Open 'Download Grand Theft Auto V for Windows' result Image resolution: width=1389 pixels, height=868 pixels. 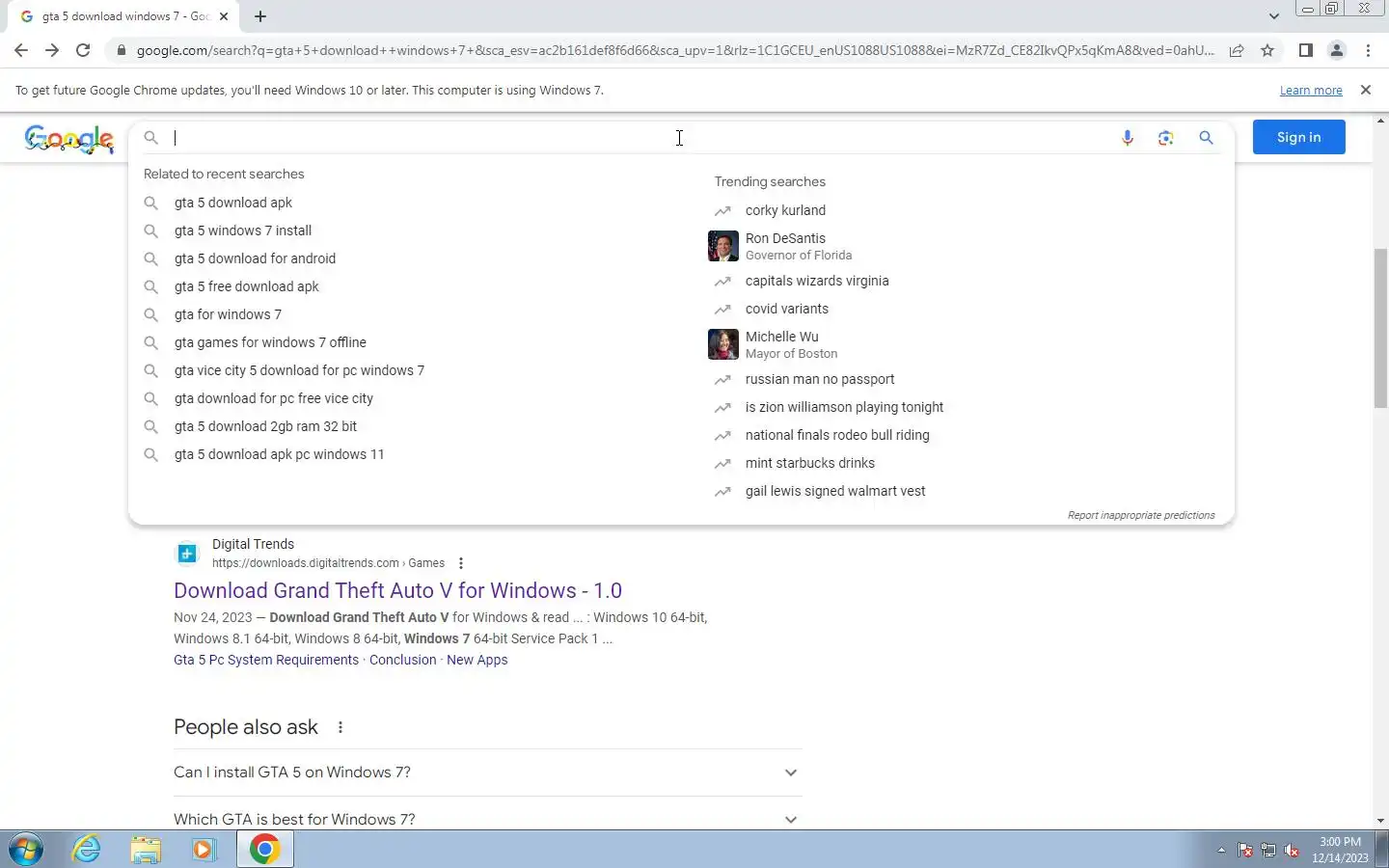click(397, 590)
